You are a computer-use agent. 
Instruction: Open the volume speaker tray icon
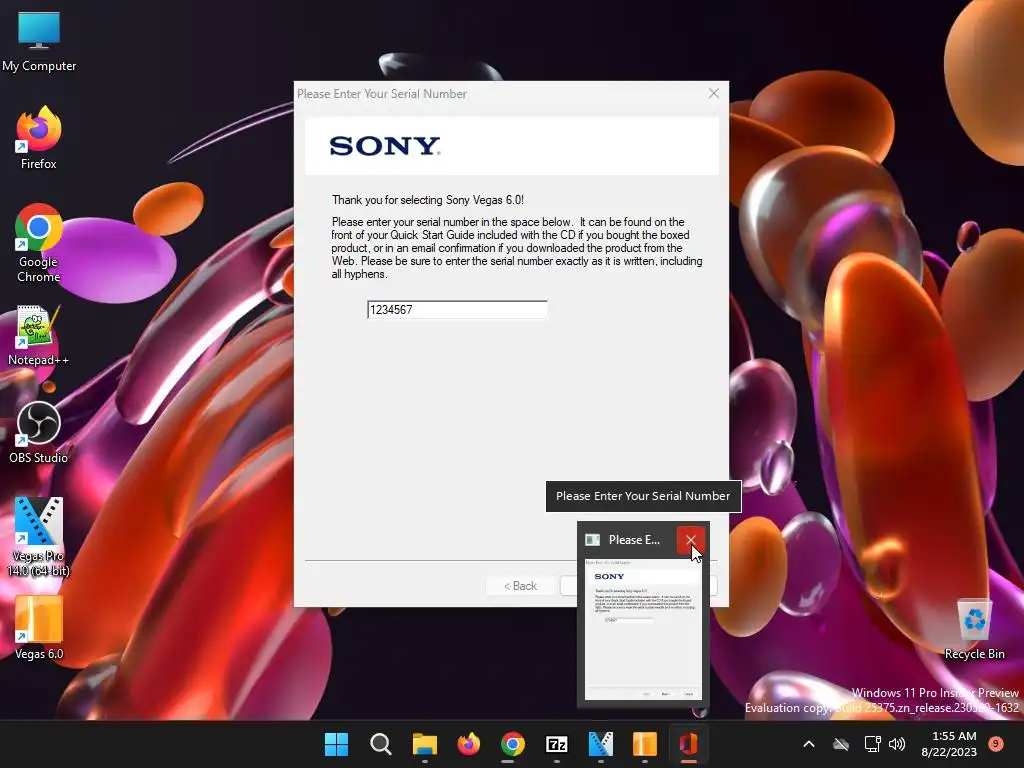pos(897,744)
